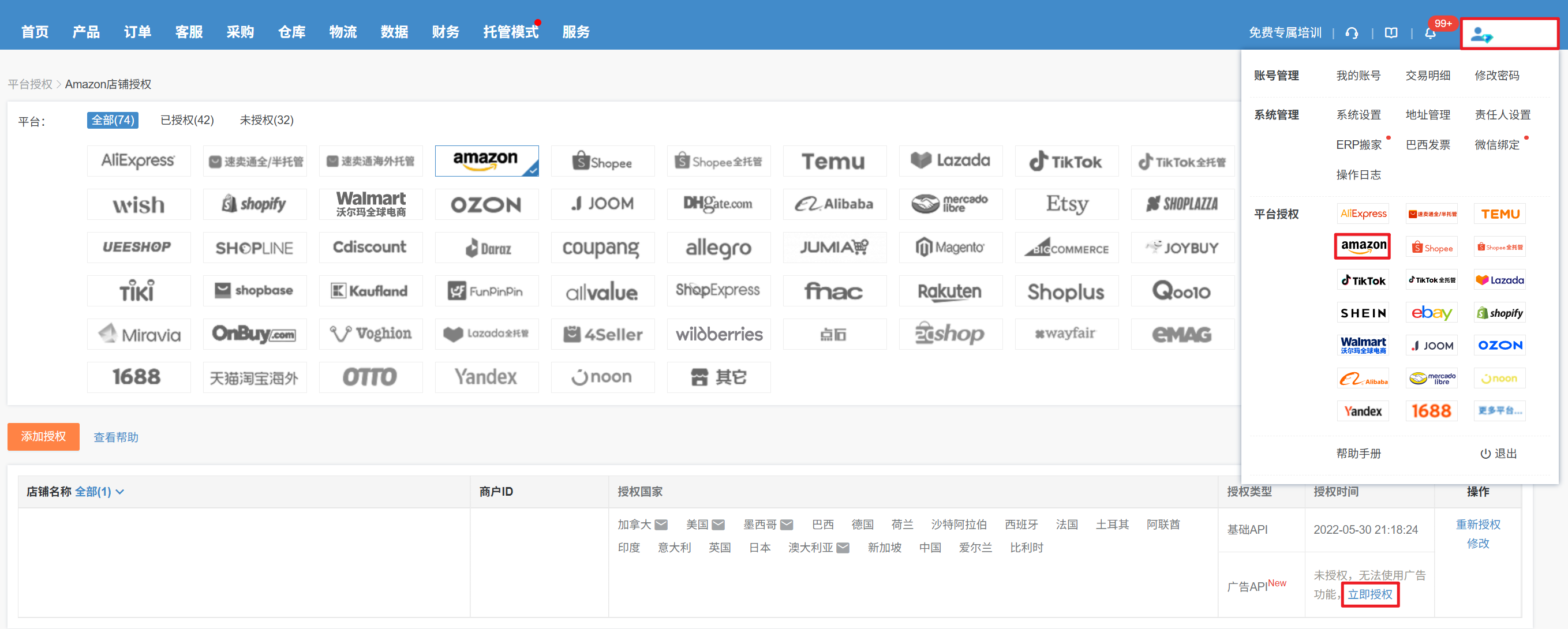Click the envelope icon next to 加拿大

click(x=661, y=525)
